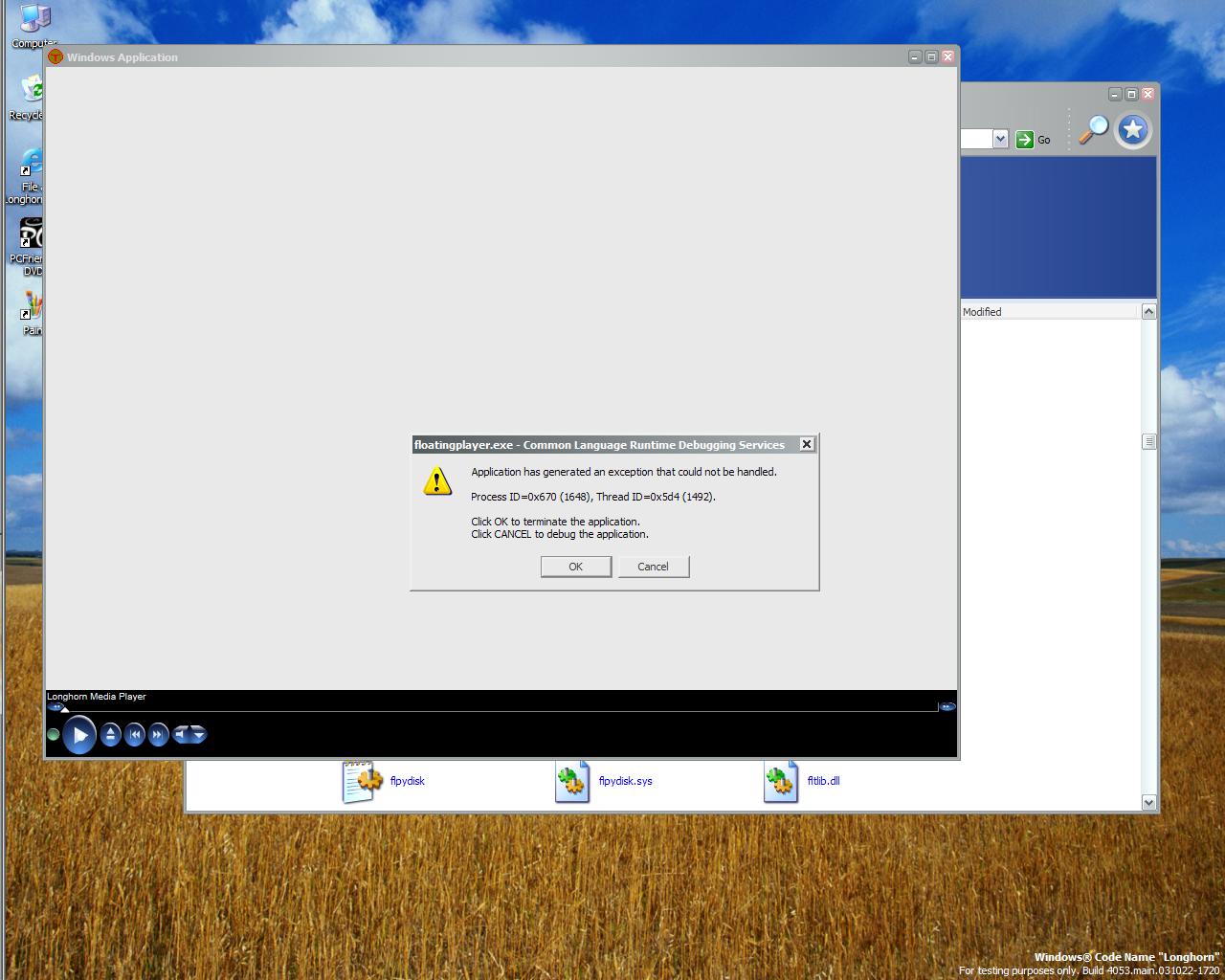Select the fltlib.dll file
Image resolution: width=1225 pixels, height=980 pixels.
click(x=823, y=781)
